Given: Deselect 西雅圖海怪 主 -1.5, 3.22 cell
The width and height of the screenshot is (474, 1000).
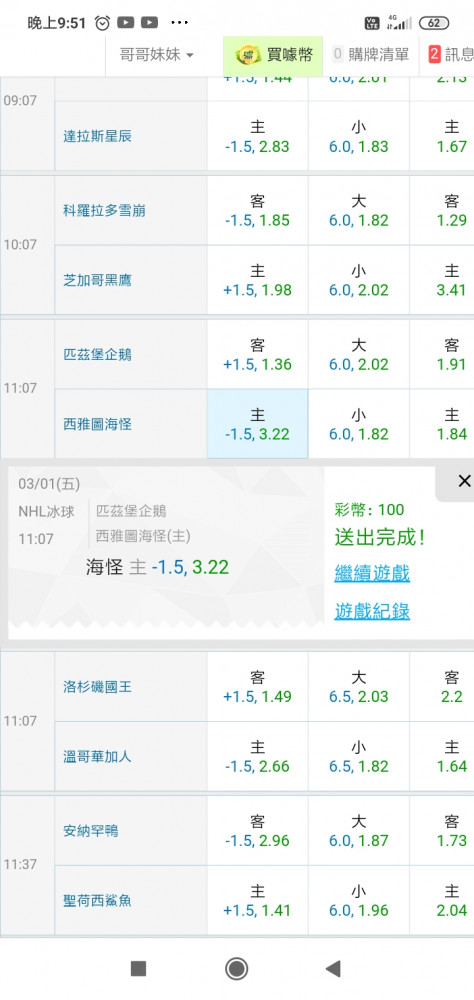Looking at the screenshot, I should click(x=257, y=424).
